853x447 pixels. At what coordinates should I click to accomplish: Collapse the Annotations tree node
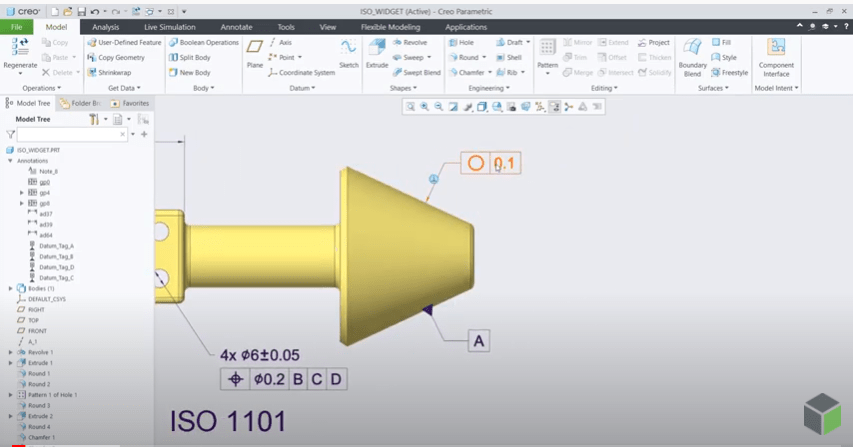click(x=10, y=160)
